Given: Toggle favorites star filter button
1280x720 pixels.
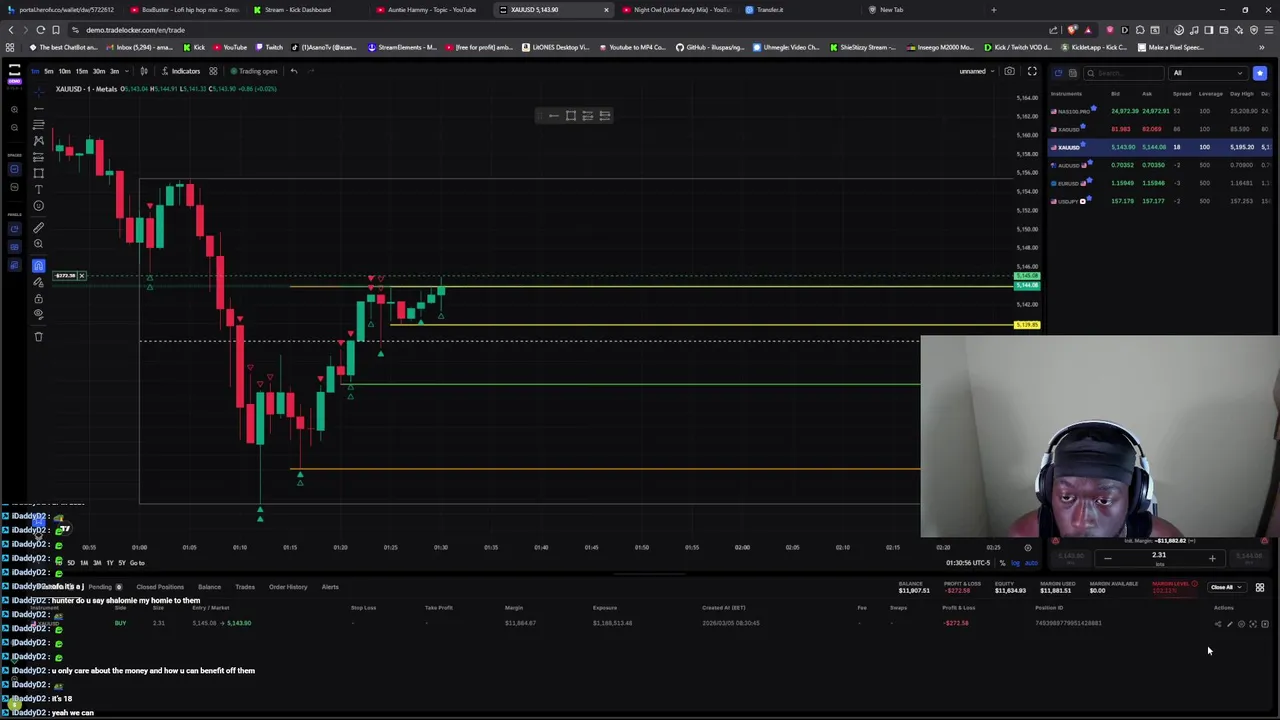Looking at the screenshot, I should point(1260,73).
